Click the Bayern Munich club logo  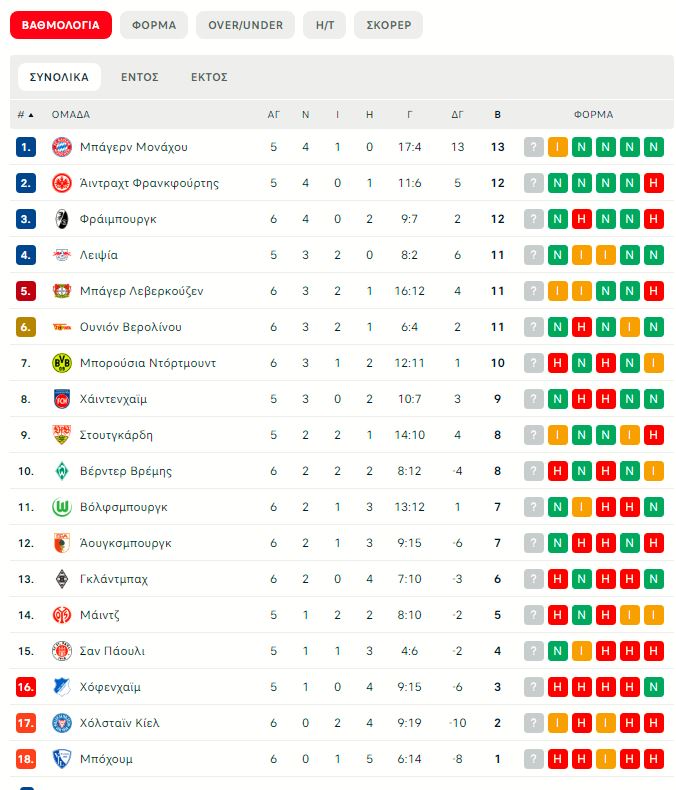pos(62,147)
